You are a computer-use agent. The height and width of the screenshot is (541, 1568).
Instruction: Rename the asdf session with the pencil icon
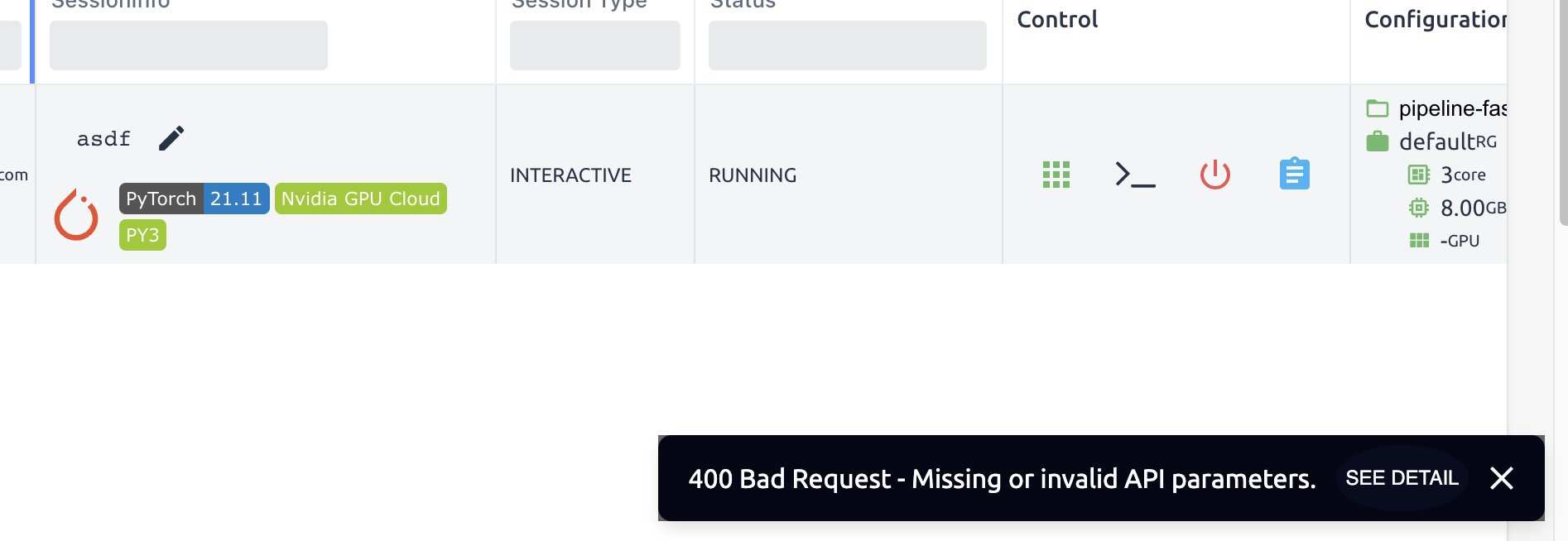(x=171, y=137)
